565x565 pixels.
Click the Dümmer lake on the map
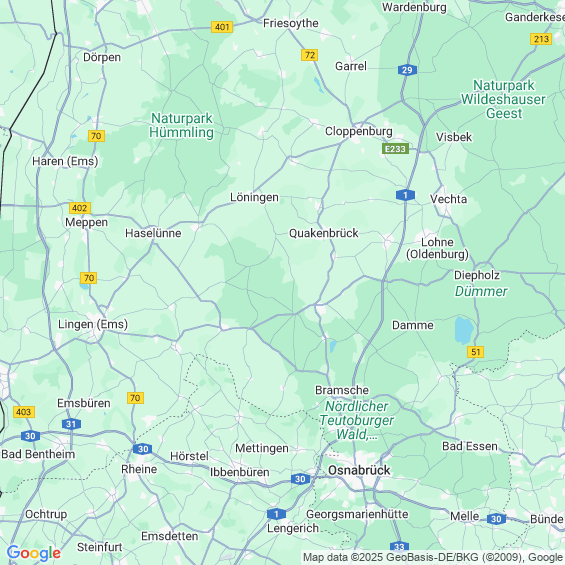pos(464,330)
